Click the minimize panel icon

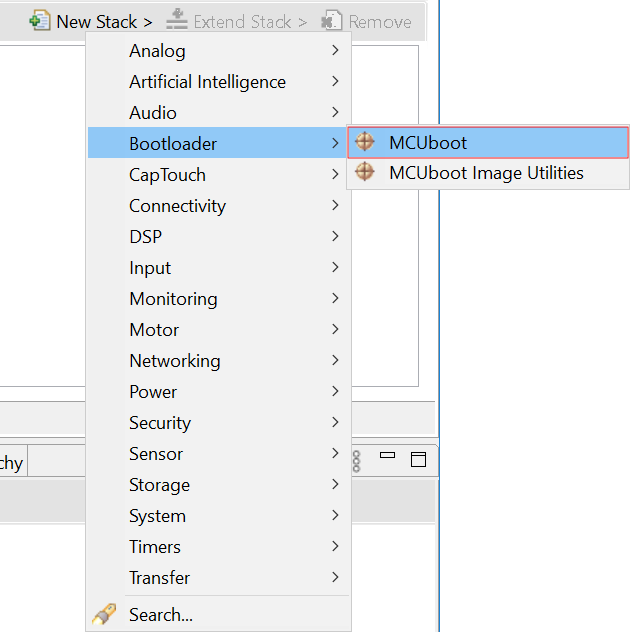click(x=387, y=455)
